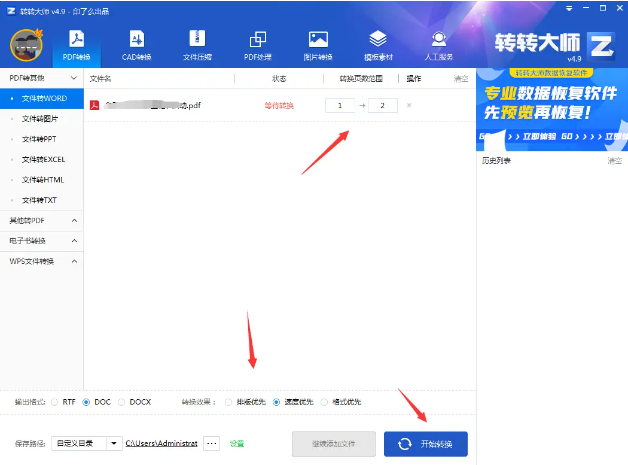Click the end page field showing 2
Viewport: 628px width, 465px height.
click(x=383, y=105)
